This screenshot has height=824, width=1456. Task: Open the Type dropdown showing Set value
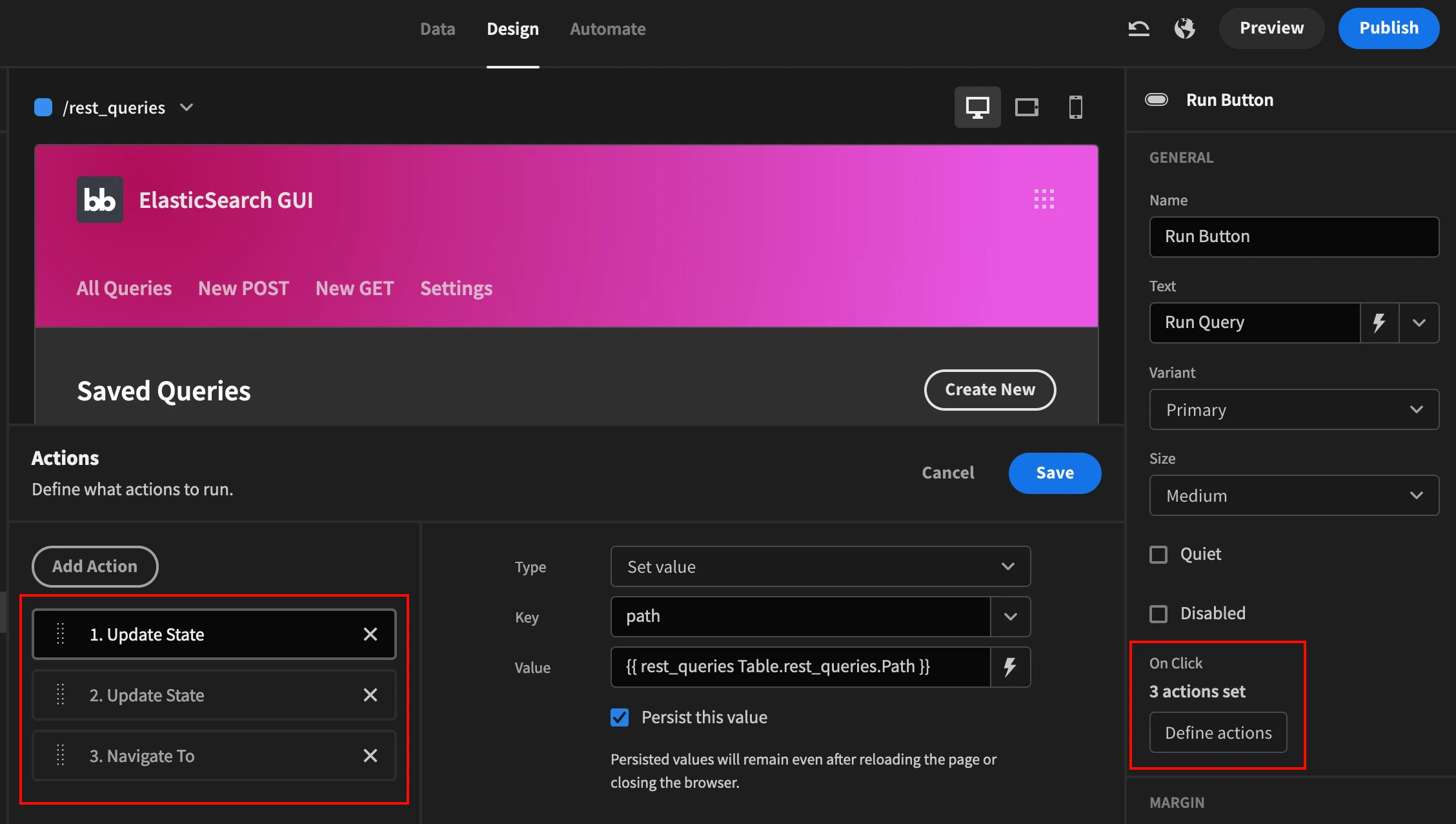[x=820, y=566]
